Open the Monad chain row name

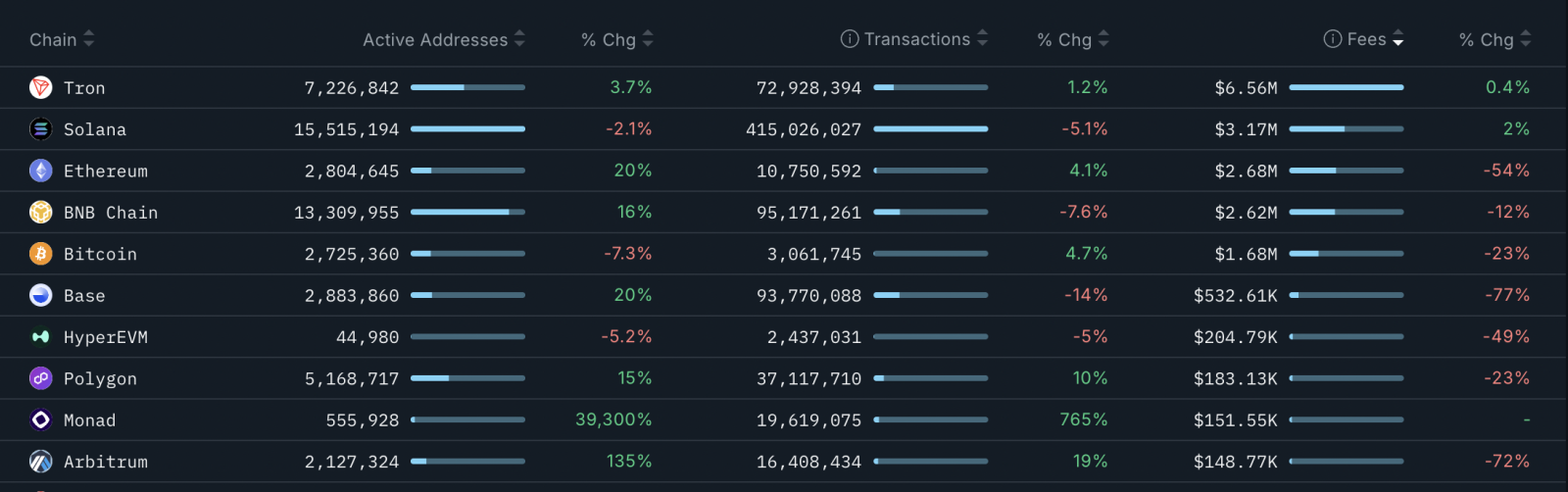pyautogui.click(x=89, y=420)
